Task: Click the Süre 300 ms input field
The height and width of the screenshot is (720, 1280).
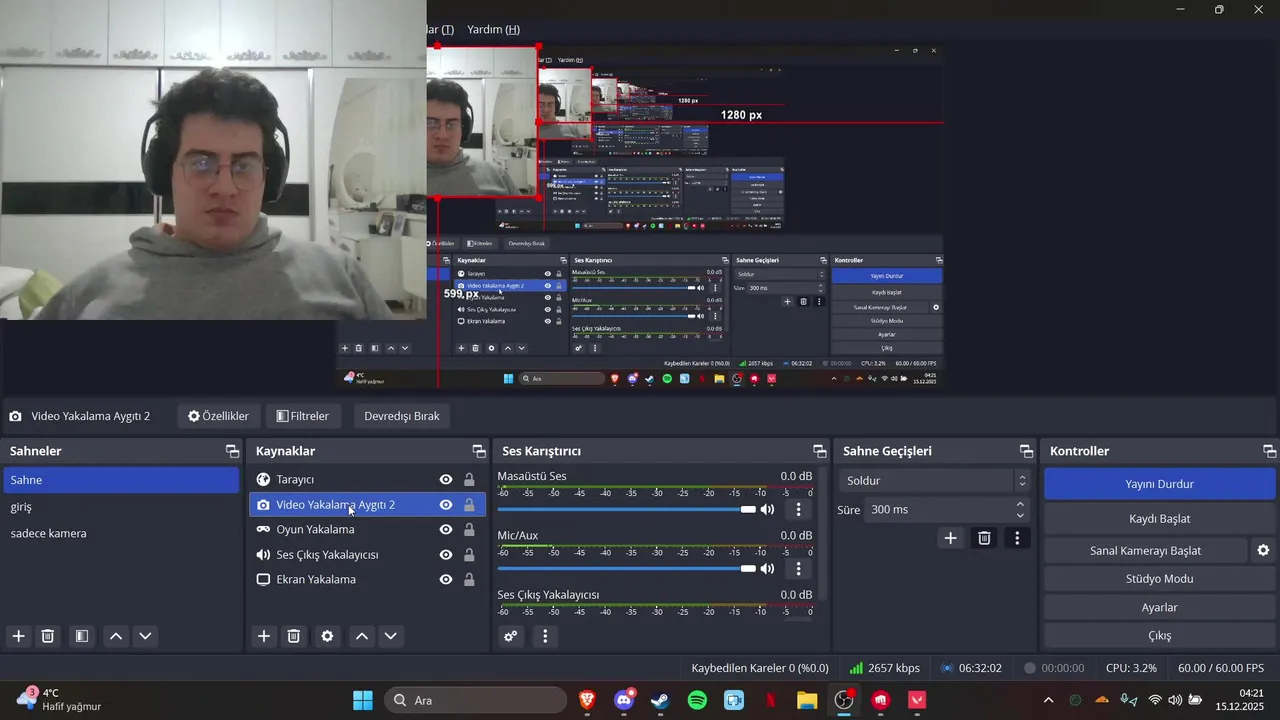Action: coord(938,510)
